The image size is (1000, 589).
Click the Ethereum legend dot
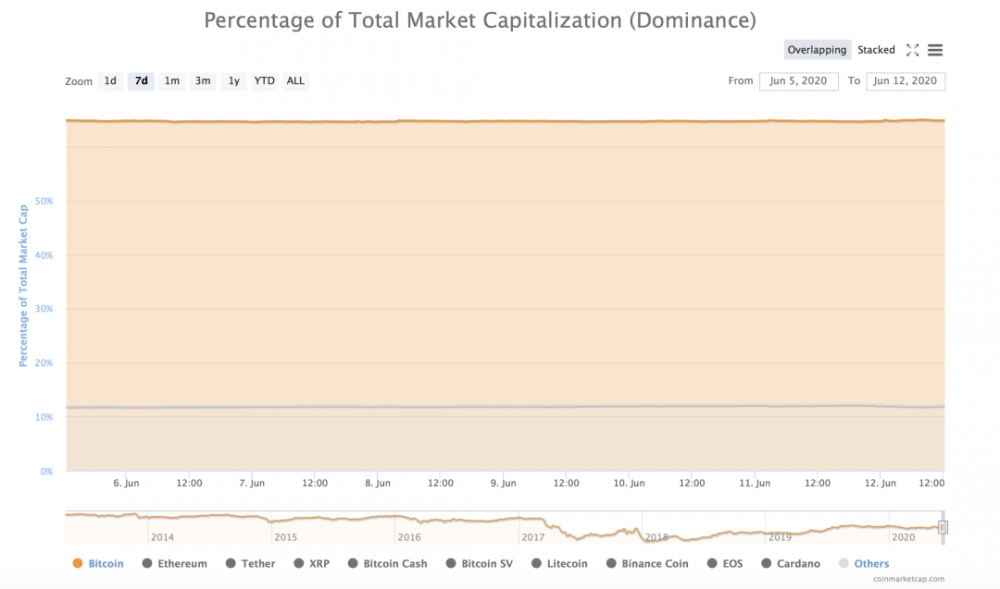coord(147,564)
